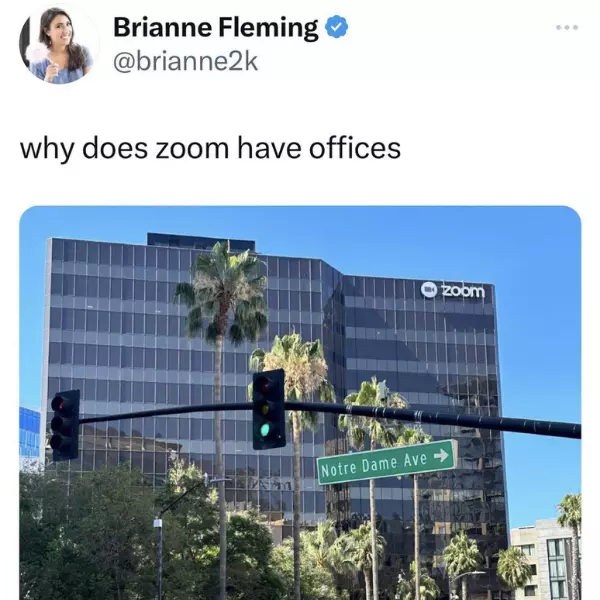Screen dimensions: 600x600
Task: Click the street lamp pole among the trees
Action: click(158, 557)
